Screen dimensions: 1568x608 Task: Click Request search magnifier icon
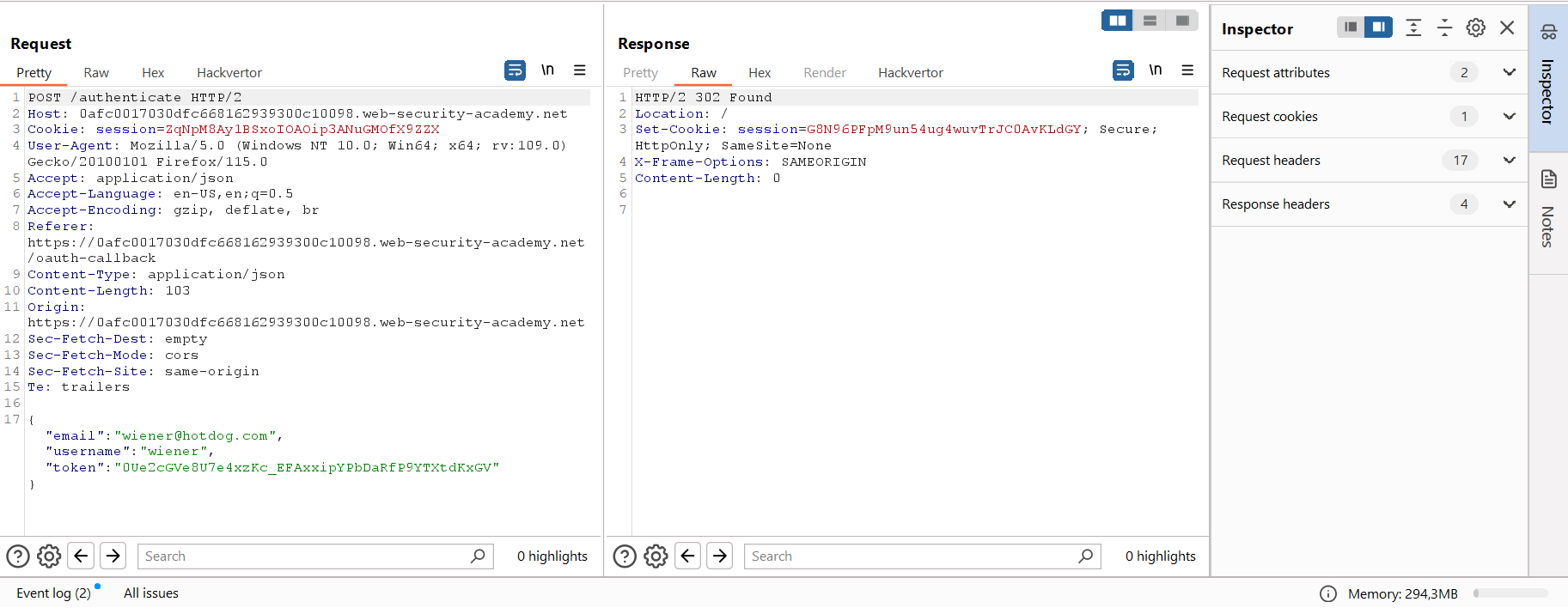coord(478,556)
